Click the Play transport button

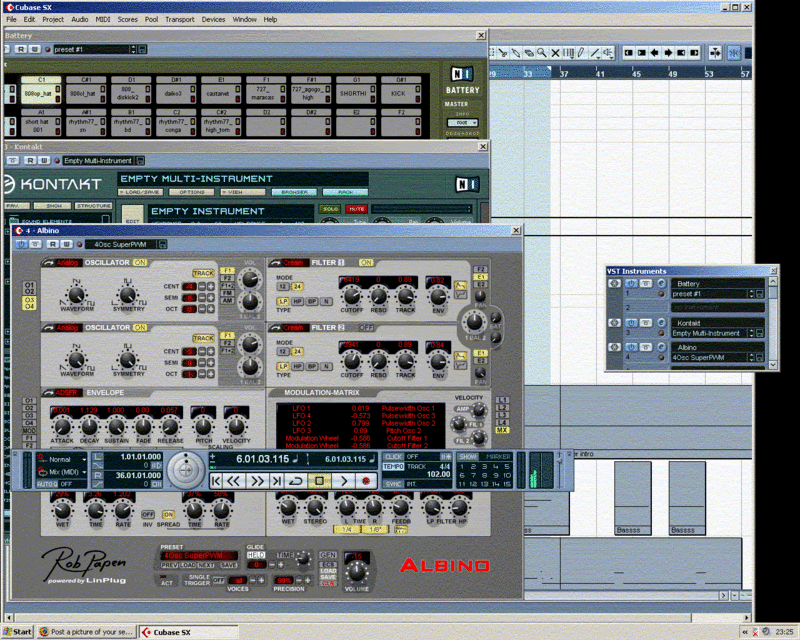point(344,481)
